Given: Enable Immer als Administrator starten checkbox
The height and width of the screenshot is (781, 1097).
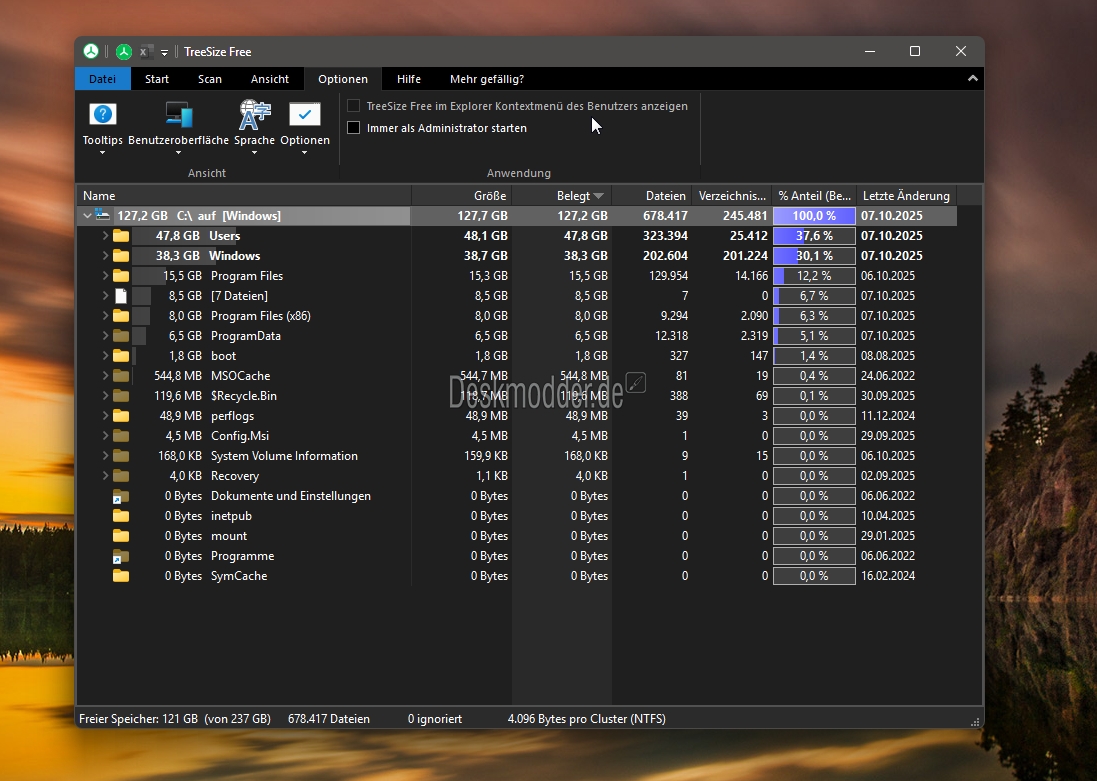Looking at the screenshot, I should point(353,128).
